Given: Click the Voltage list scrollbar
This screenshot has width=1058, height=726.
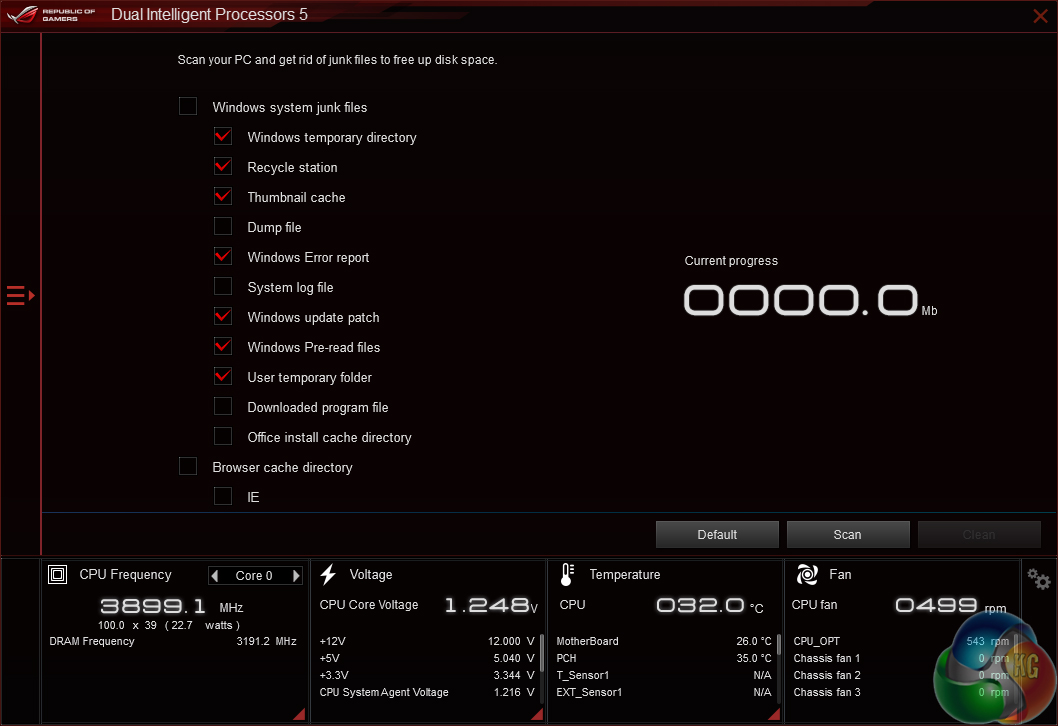Looking at the screenshot, I should point(542,653).
